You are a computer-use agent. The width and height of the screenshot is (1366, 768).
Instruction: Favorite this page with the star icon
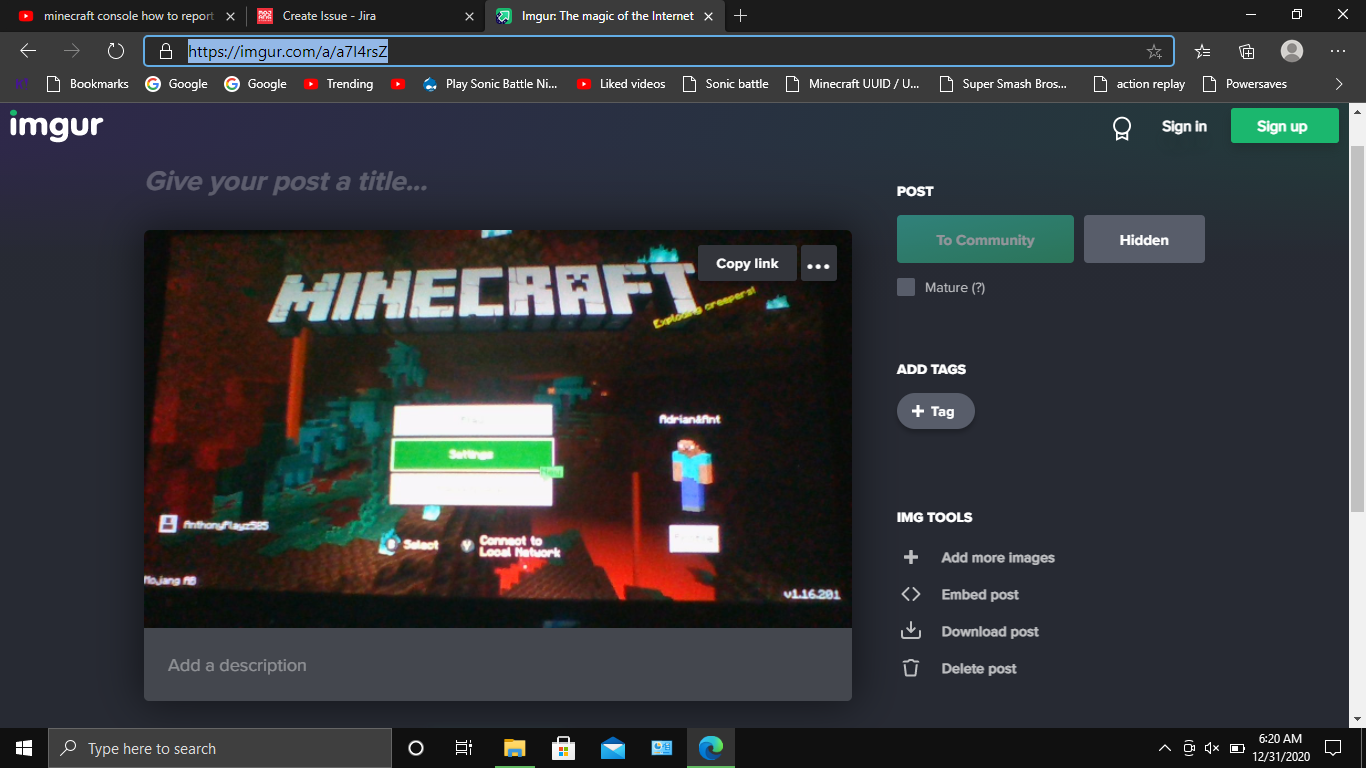[x=1154, y=52]
